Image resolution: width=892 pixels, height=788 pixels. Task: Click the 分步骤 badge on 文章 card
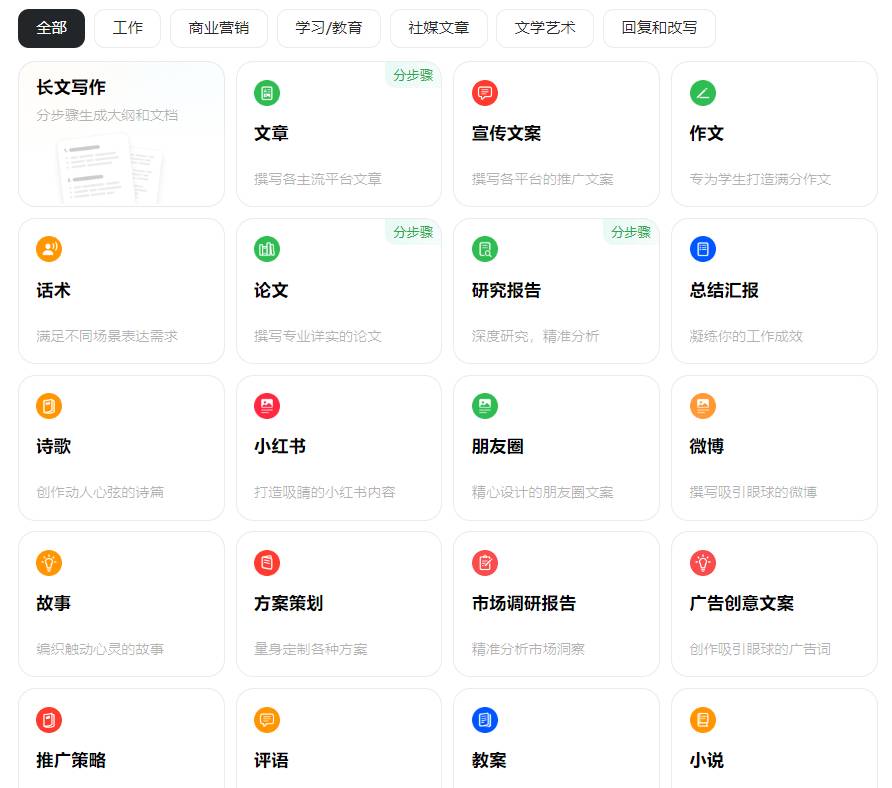click(x=413, y=75)
